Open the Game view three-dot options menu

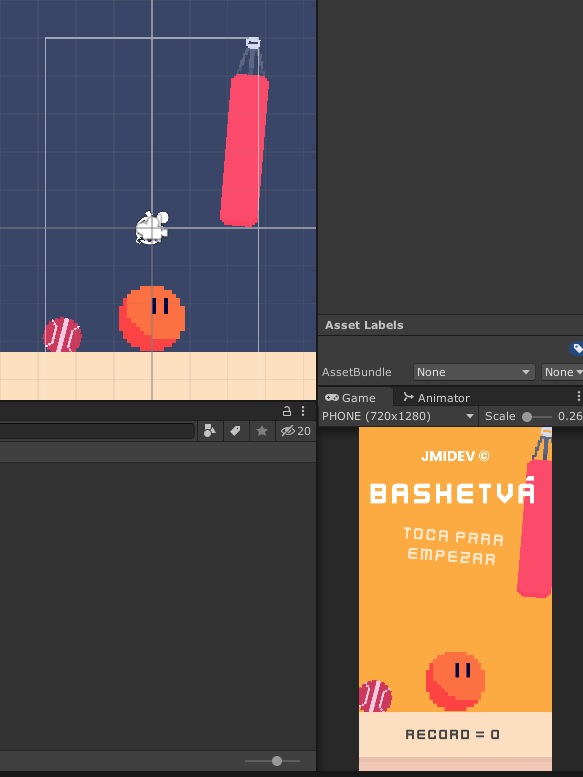[x=578, y=396]
